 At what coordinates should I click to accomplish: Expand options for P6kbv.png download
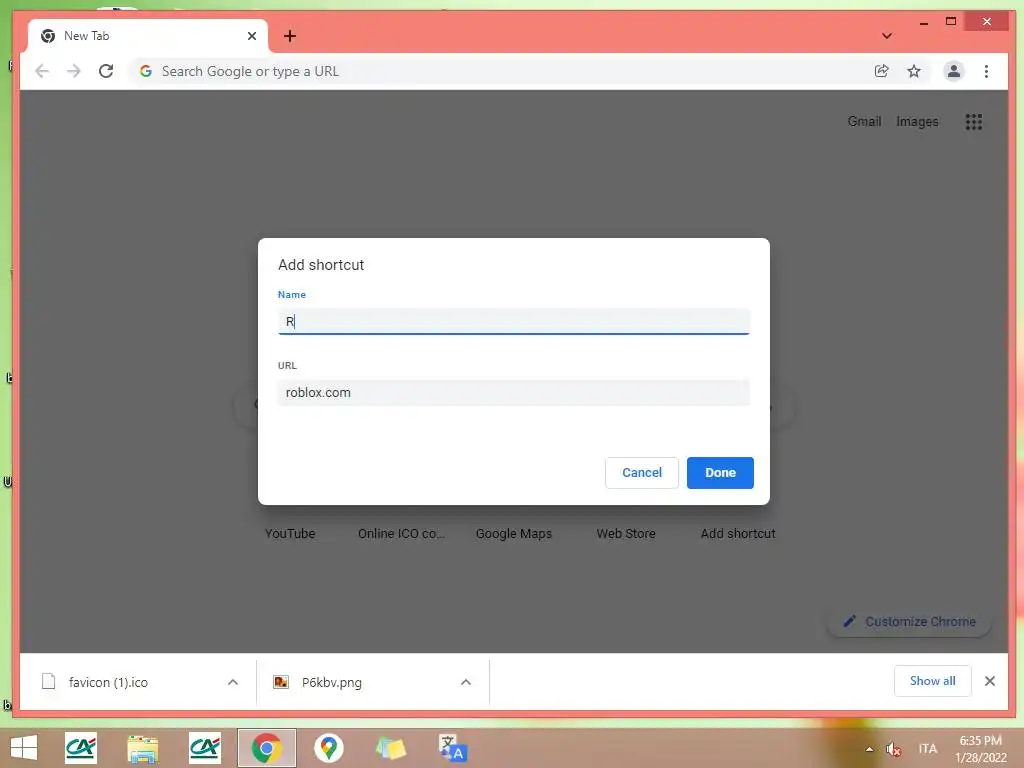tap(466, 682)
